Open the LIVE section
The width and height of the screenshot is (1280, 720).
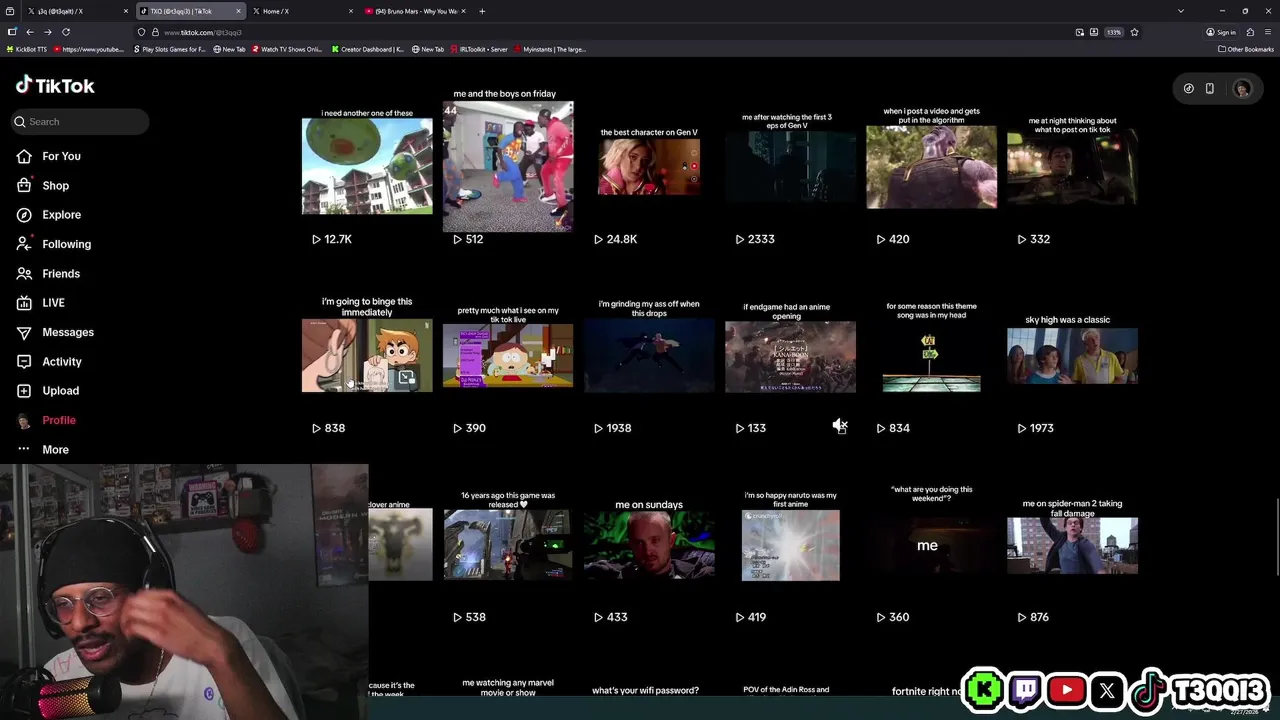pyautogui.click(x=53, y=302)
